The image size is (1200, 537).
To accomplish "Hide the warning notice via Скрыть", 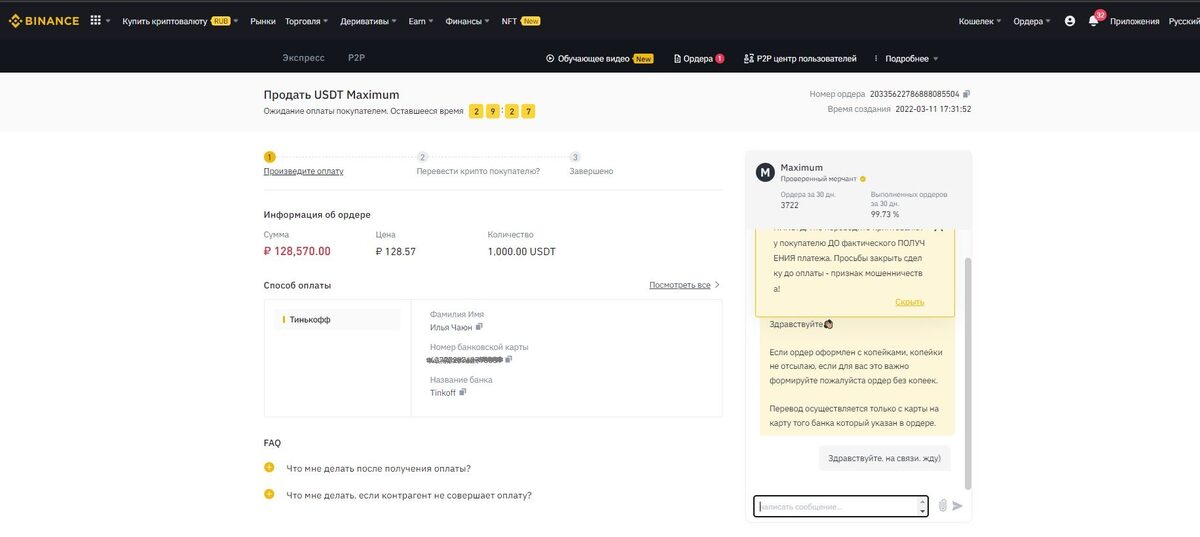I will [909, 301].
